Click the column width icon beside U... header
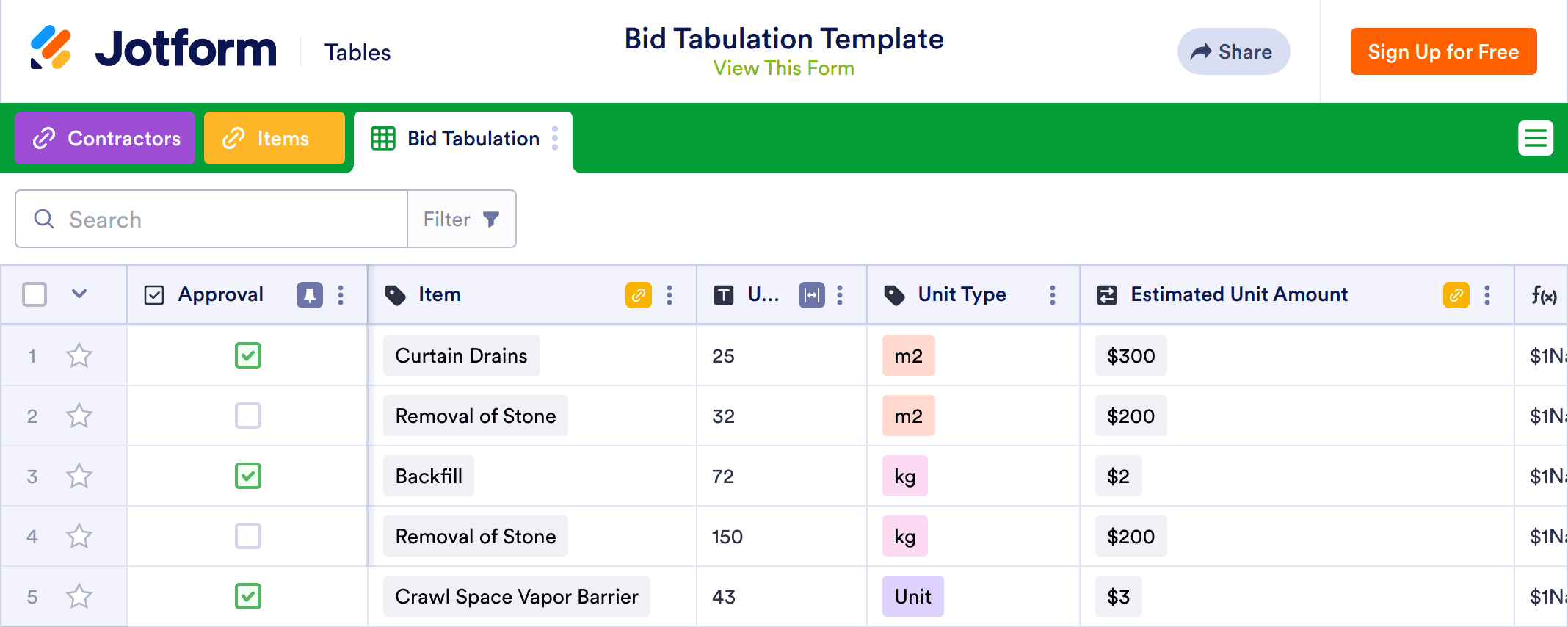Screen dimensions: 1568x627 (x=811, y=295)
